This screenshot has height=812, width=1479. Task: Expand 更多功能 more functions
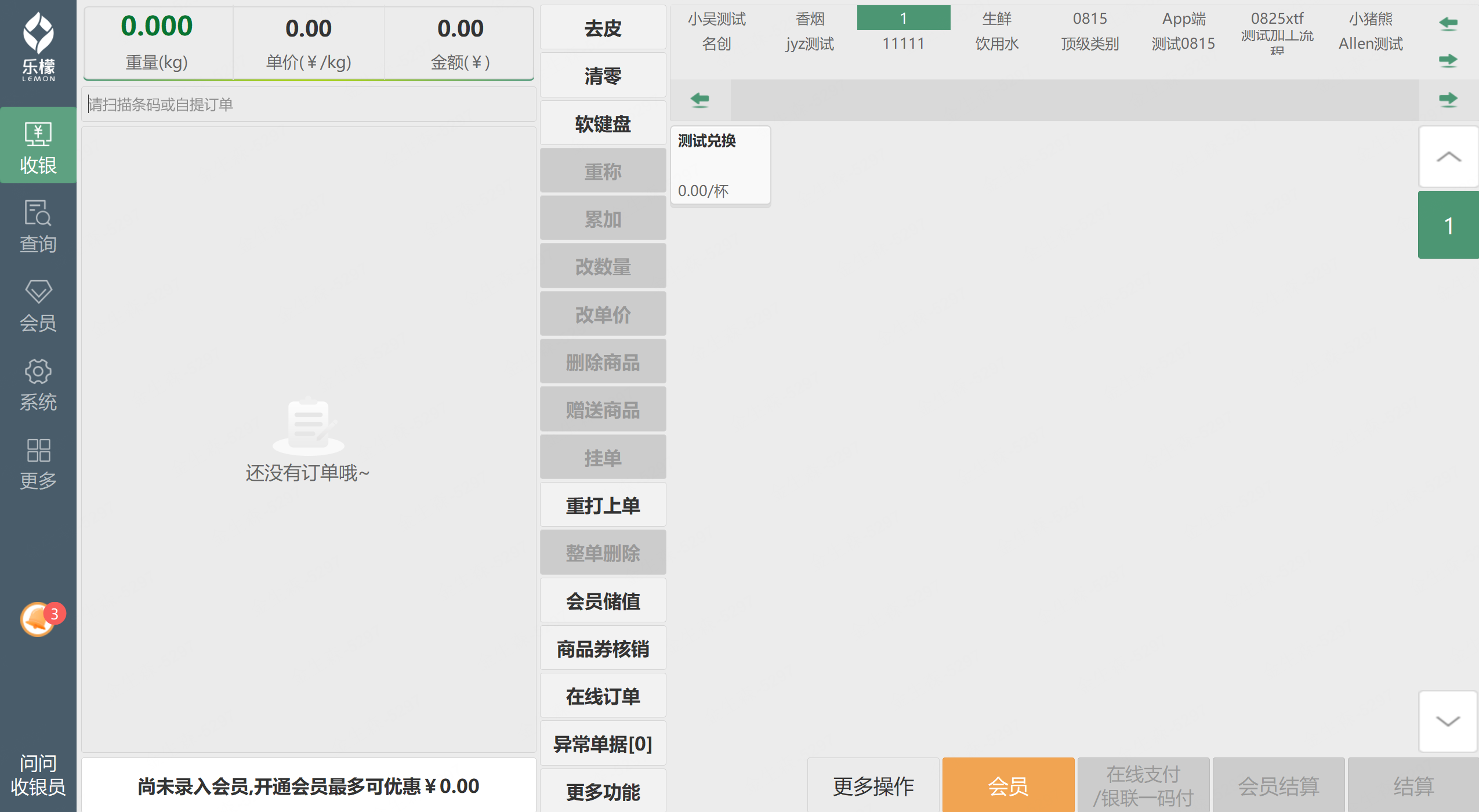click(603, 791)
